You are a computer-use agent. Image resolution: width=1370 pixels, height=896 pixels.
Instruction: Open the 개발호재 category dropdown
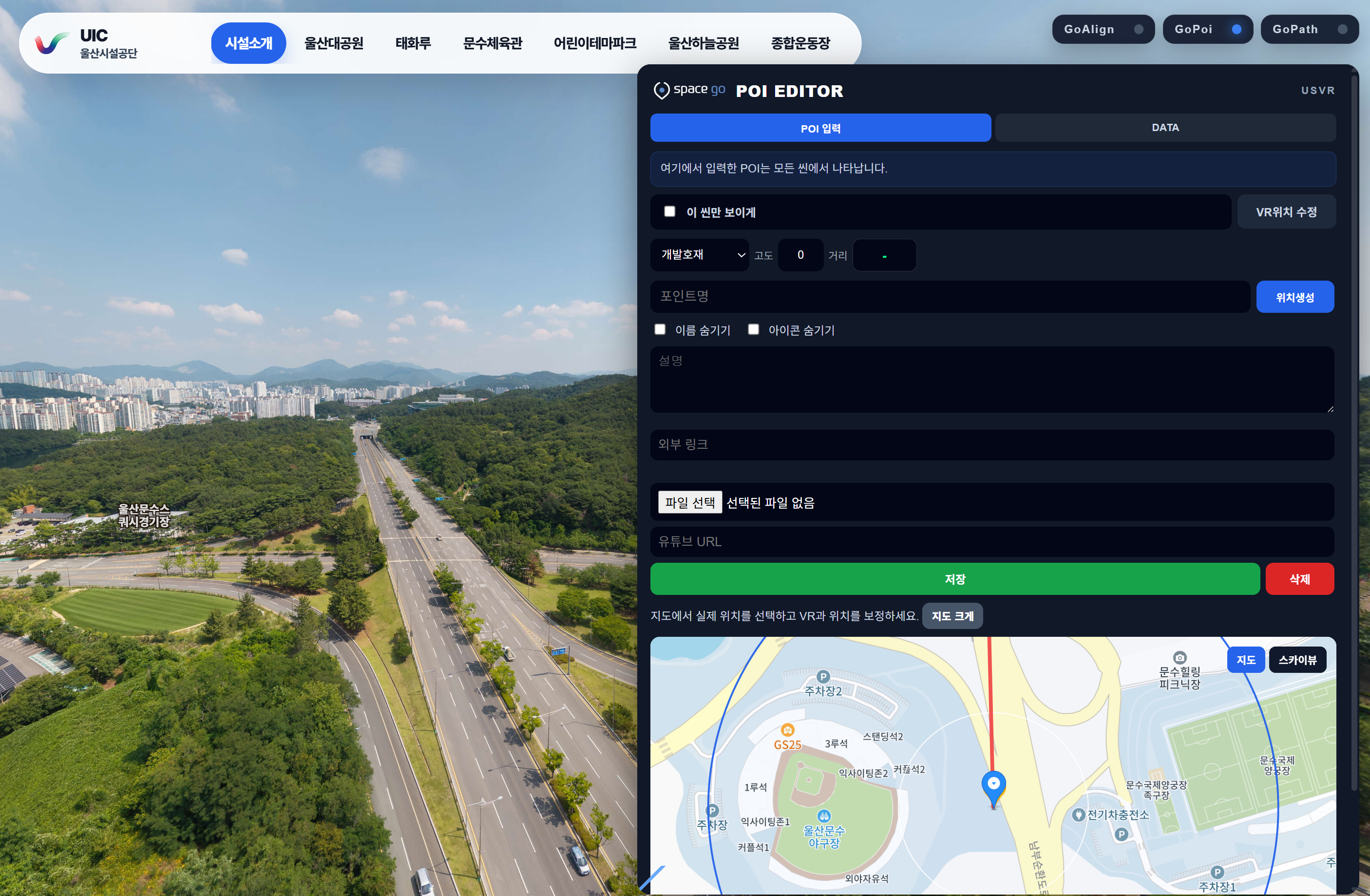pyautogui.click(x=700, y=254)
